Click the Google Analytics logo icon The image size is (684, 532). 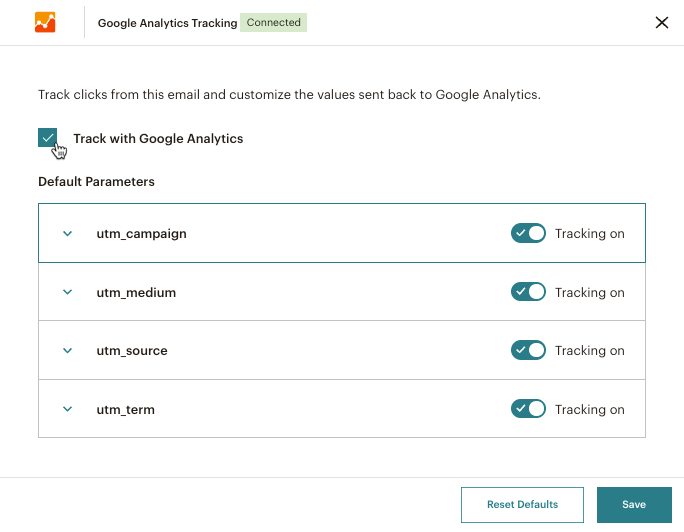point(45,22)
